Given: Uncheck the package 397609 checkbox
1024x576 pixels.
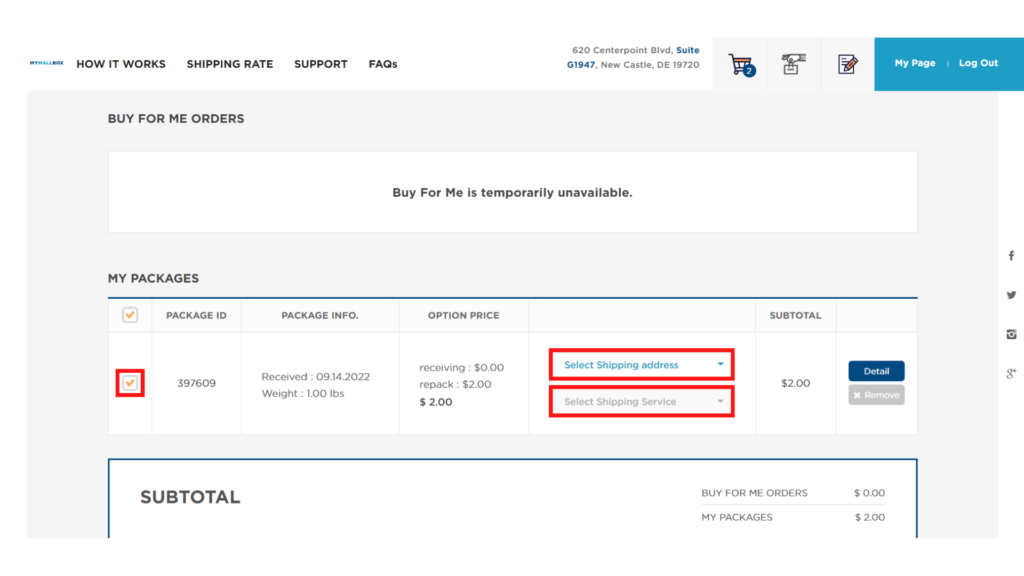Looking at the screenshot, I should tap(130, 383).
